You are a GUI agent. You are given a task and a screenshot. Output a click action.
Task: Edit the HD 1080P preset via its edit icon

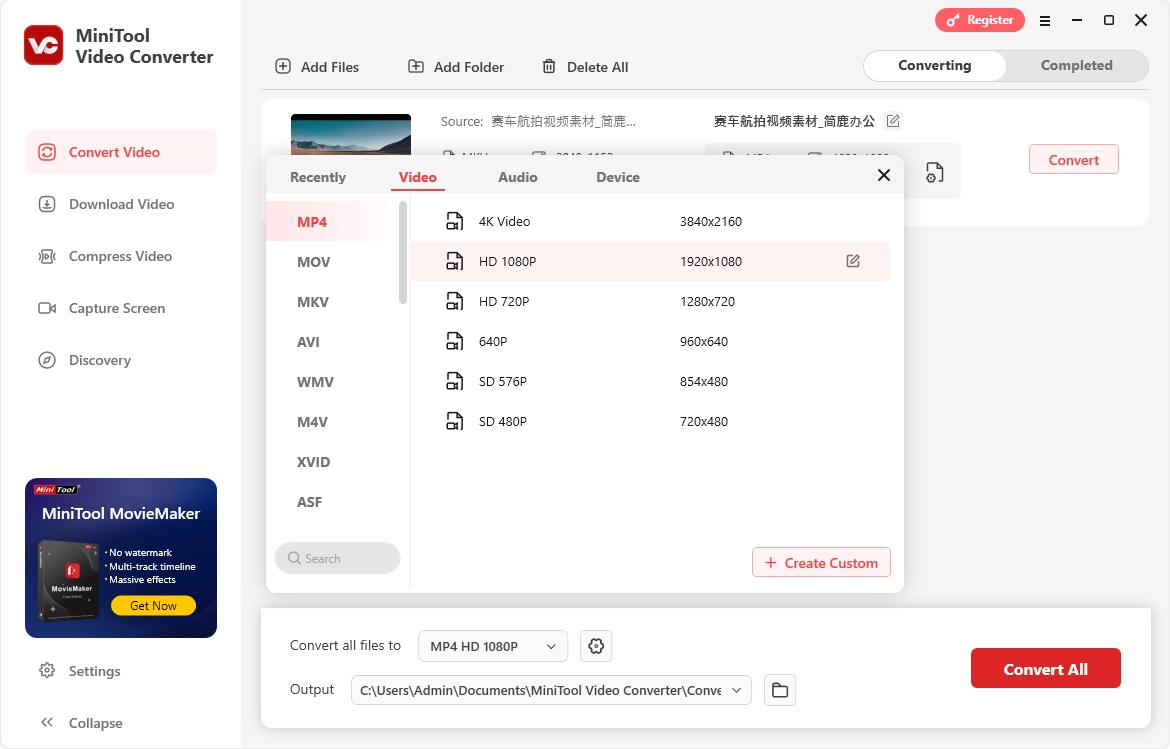(x=852, y=260)
